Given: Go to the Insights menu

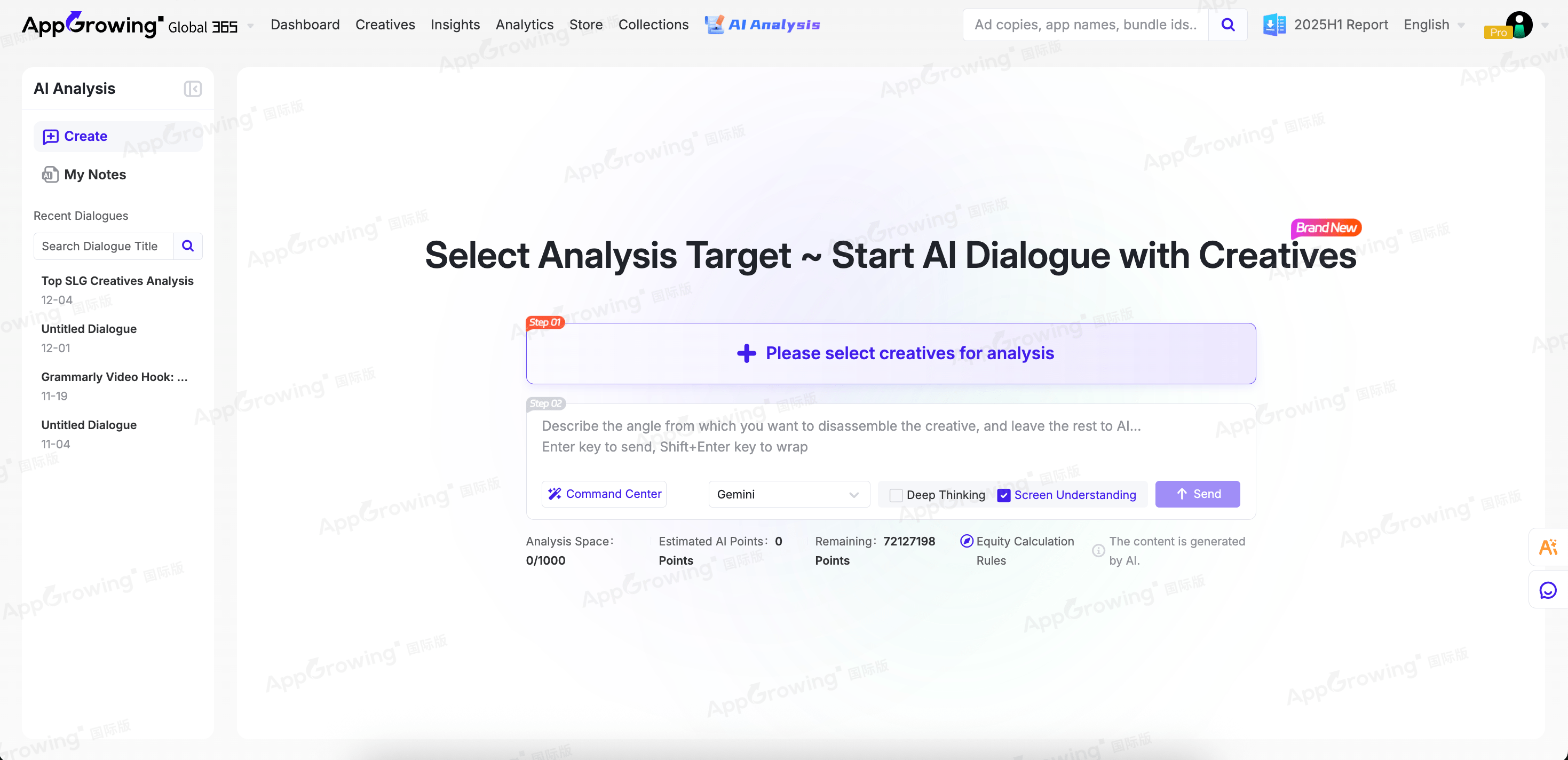Looking at the screenshot, I should (455, 25).
